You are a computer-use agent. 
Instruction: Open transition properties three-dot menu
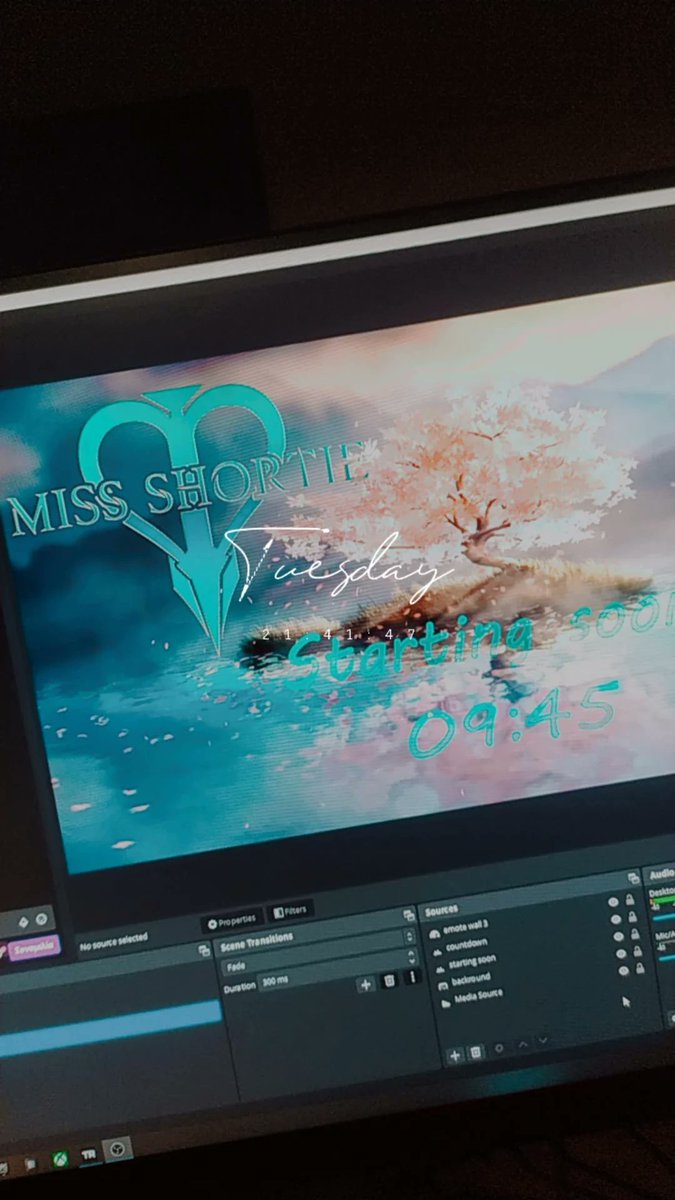pos(413,976)
